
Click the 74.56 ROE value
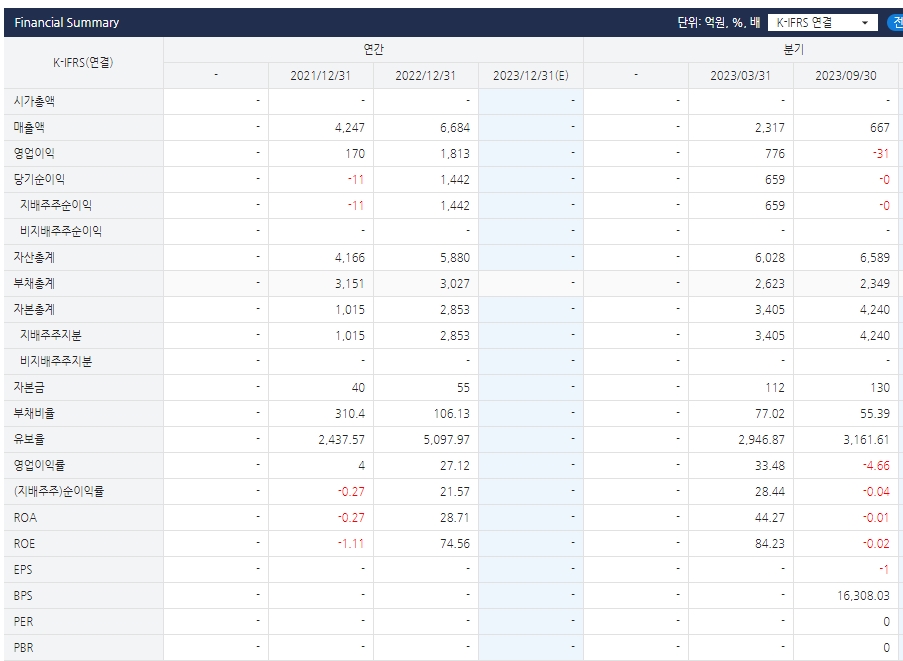455,544
